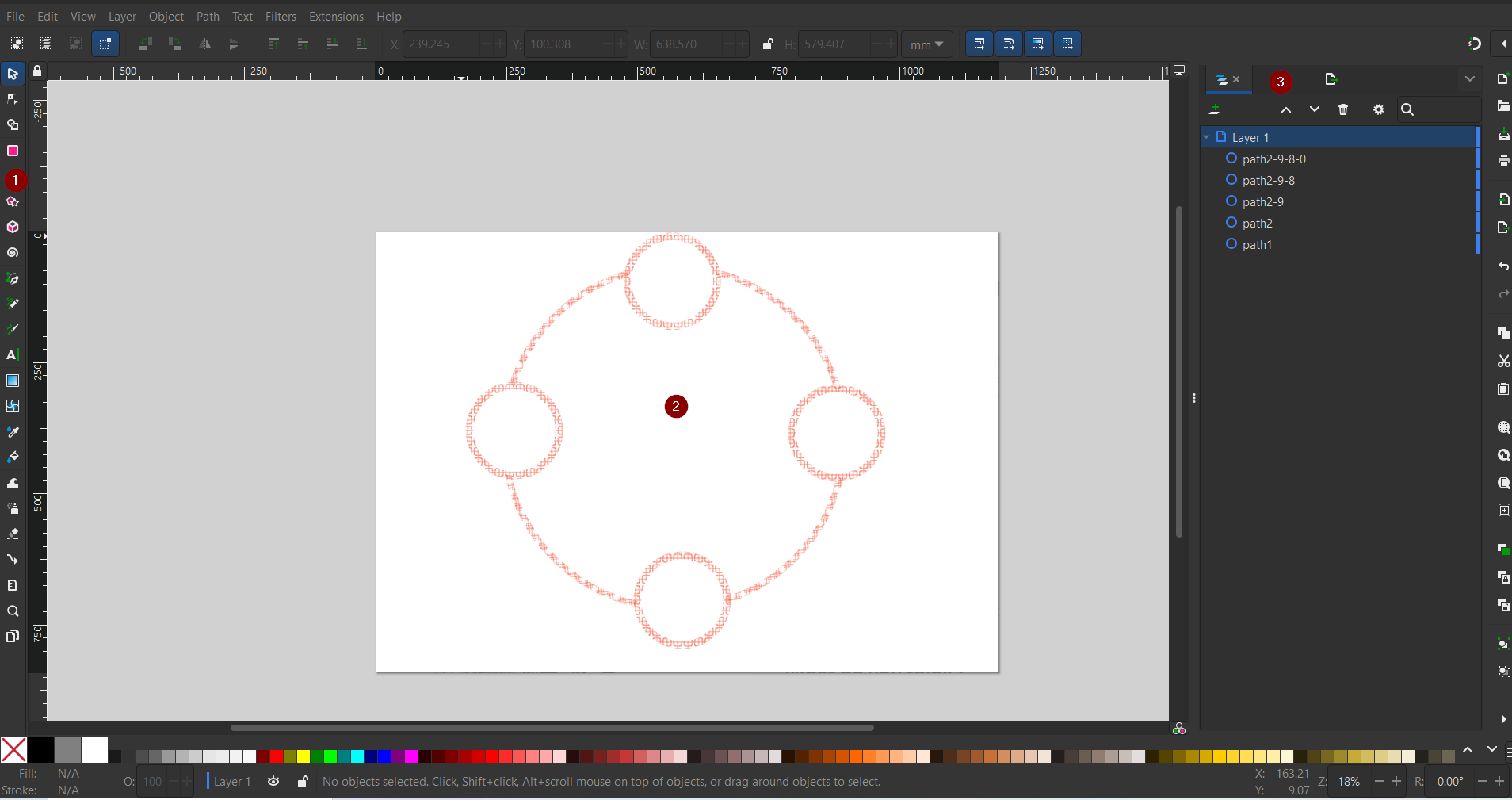Click the Save document icon
This screenshot has height=800, width=1512.
(x=1502, y=134)
